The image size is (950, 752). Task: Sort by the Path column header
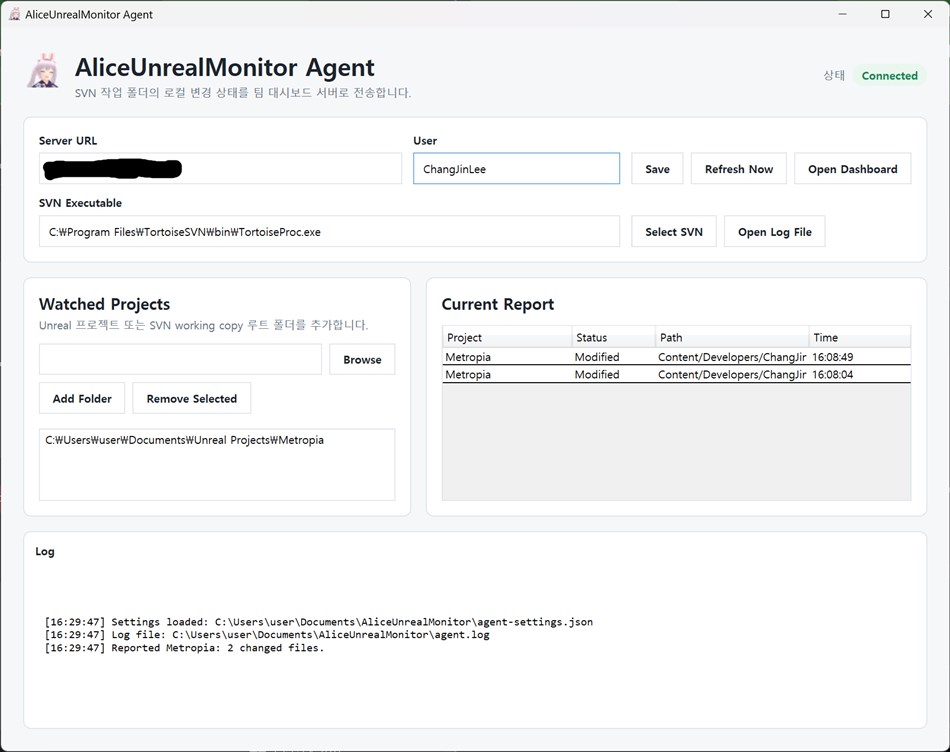pos(732,337)
